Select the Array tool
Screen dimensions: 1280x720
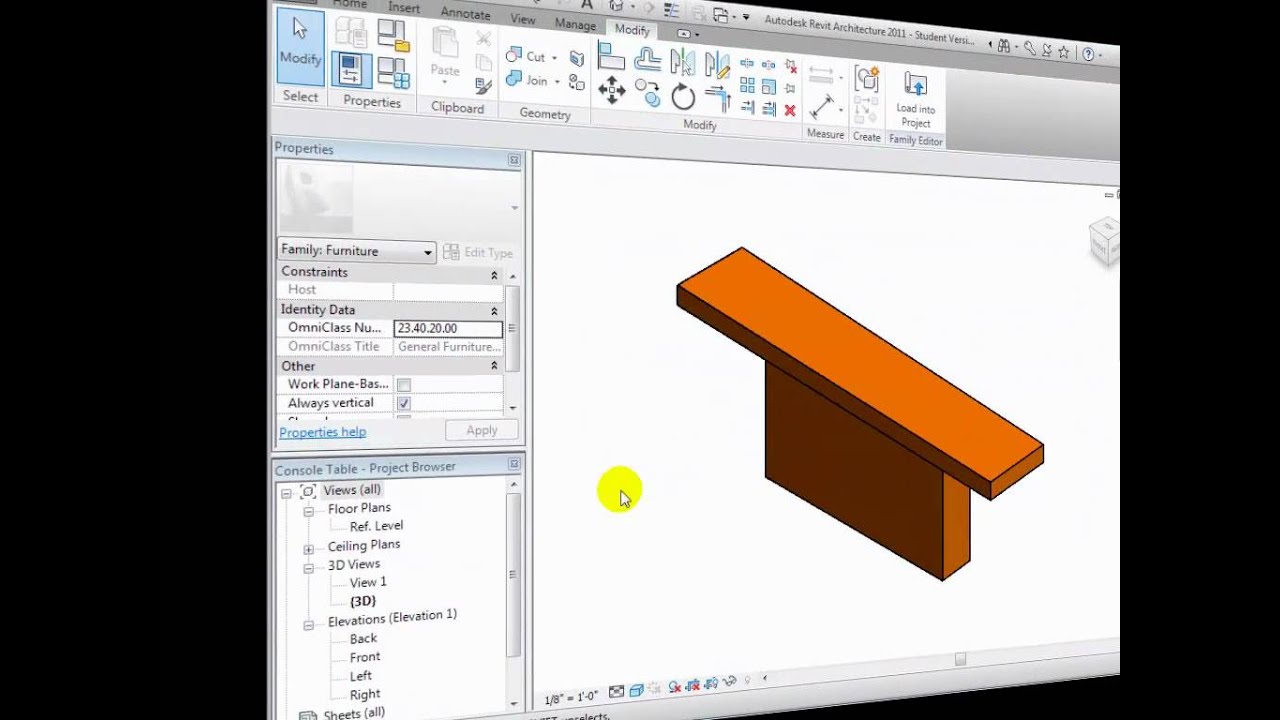point(747,84)
